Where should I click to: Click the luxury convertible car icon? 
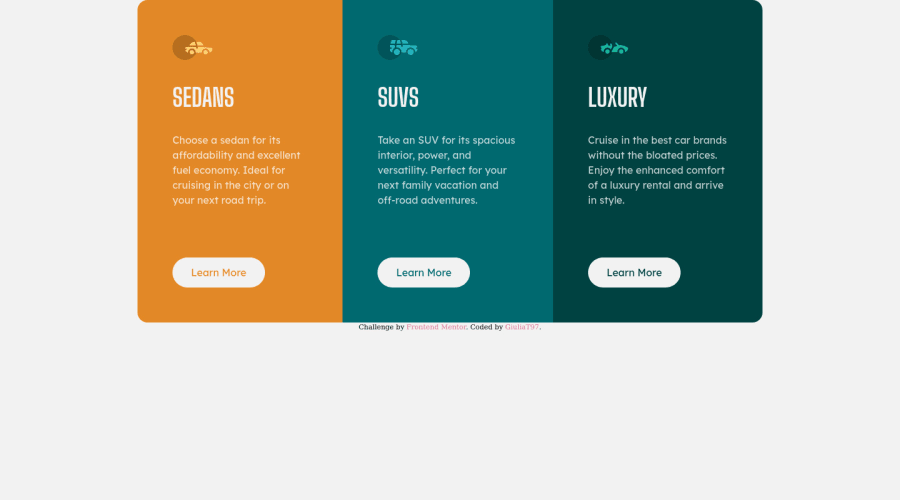tap(614, 48)
